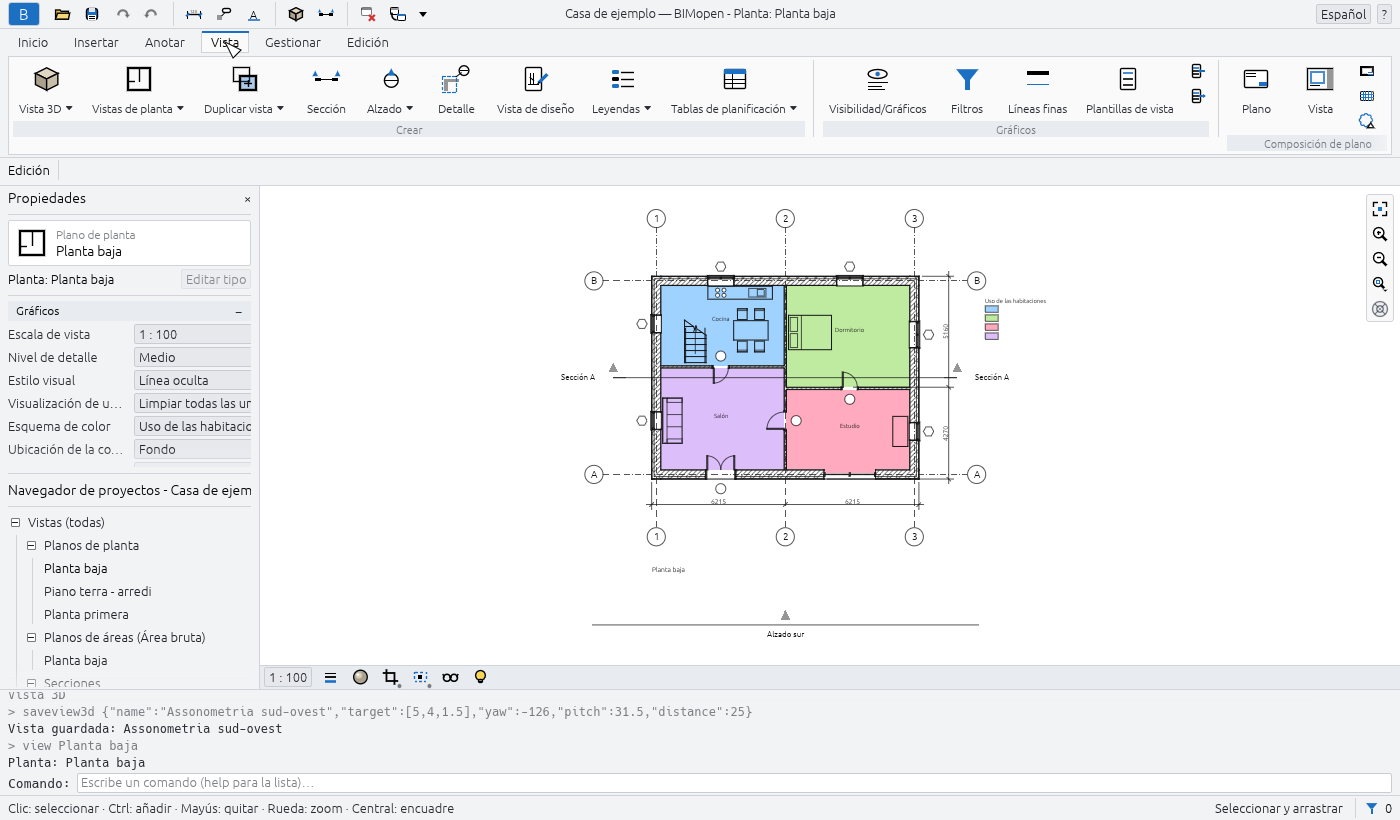
Task: Open Plantillas de vista
Action: [x=1129, y=90]
